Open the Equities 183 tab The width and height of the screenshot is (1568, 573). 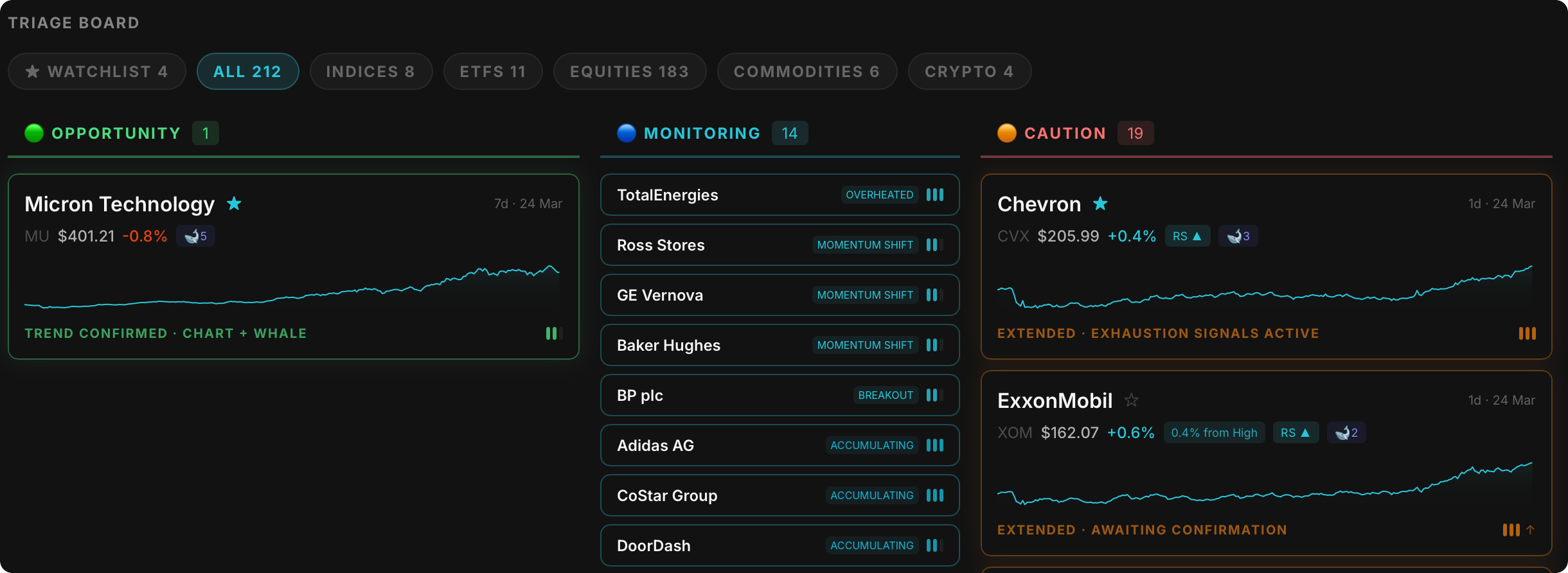pyautogui.click(x=630, y=71)
